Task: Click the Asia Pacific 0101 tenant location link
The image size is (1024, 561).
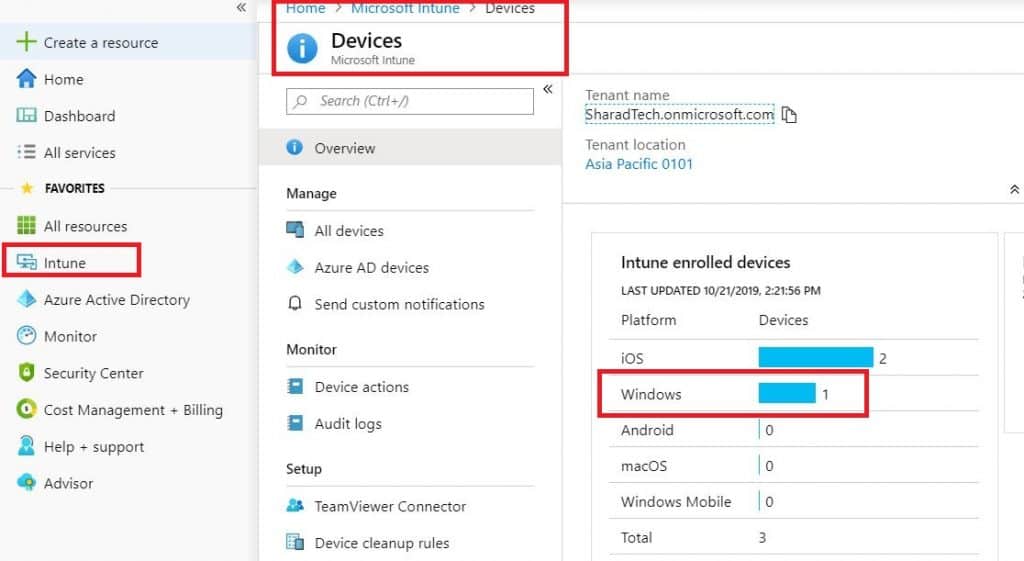Action: point(639,164)
